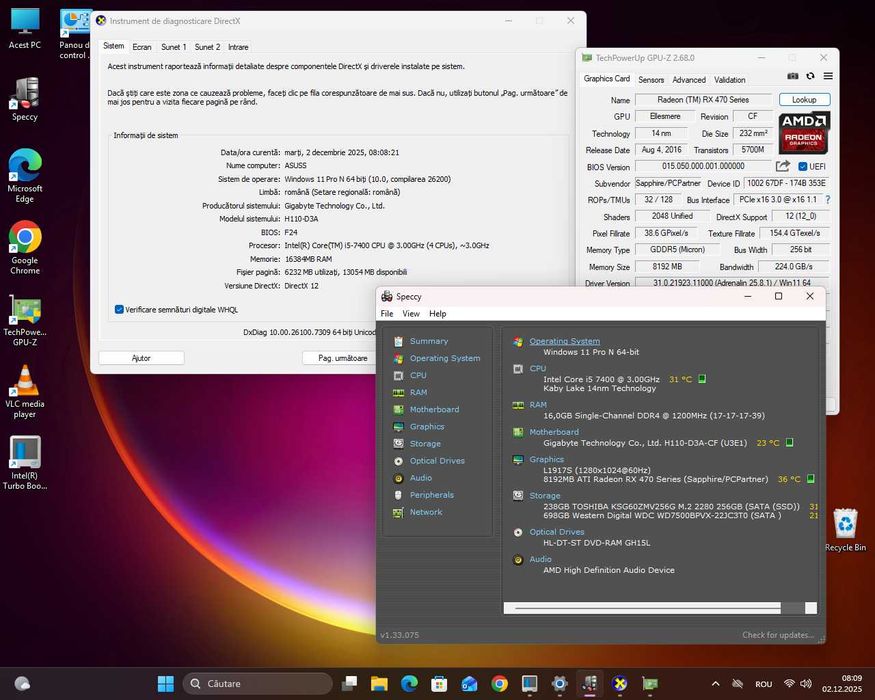Click the Lookup button in GPU-Z
Image resolution: width=875 pixels, height=700 pixels.
804,99
